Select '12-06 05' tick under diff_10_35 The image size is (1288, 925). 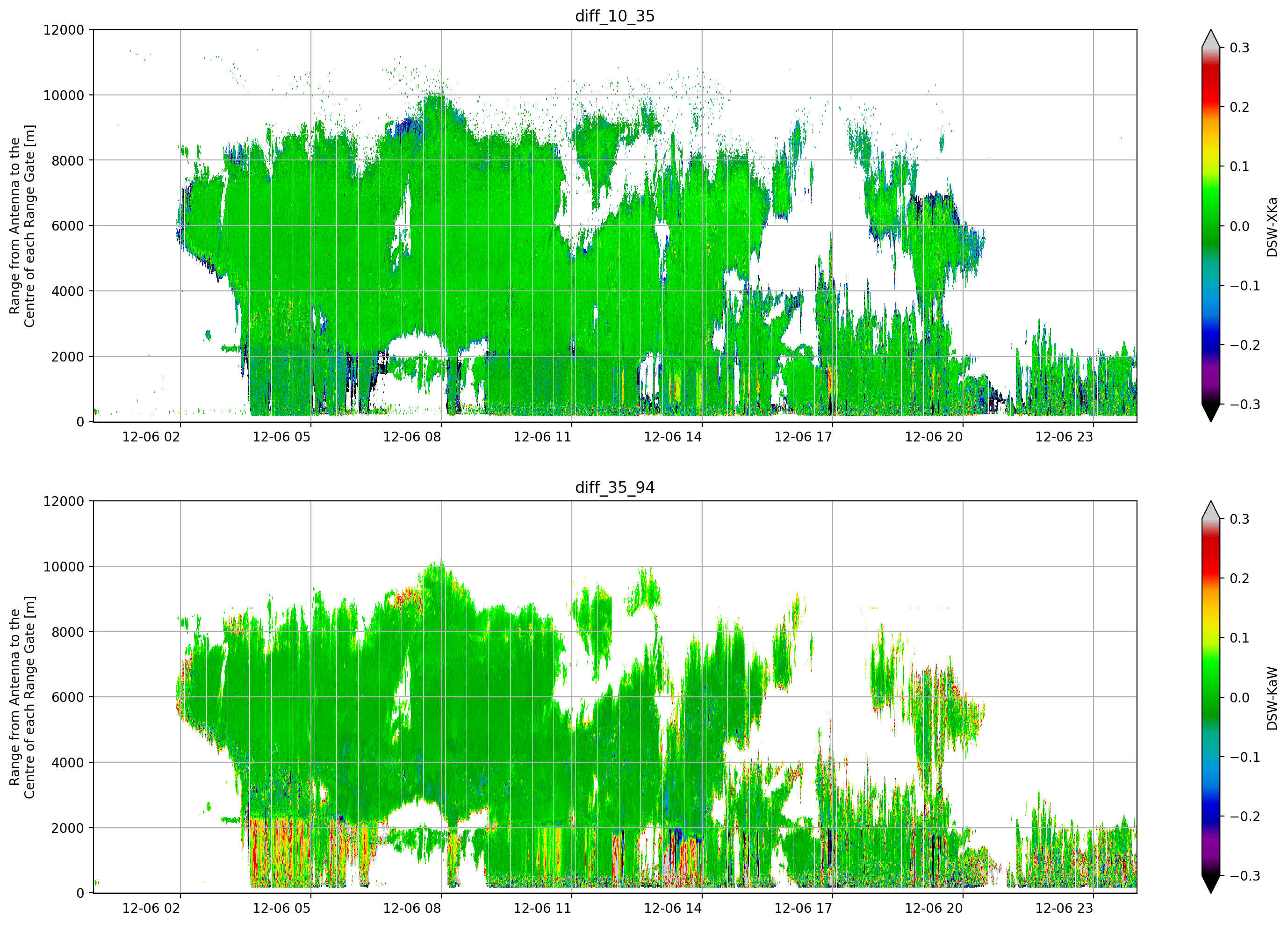(x=282, y=437)
